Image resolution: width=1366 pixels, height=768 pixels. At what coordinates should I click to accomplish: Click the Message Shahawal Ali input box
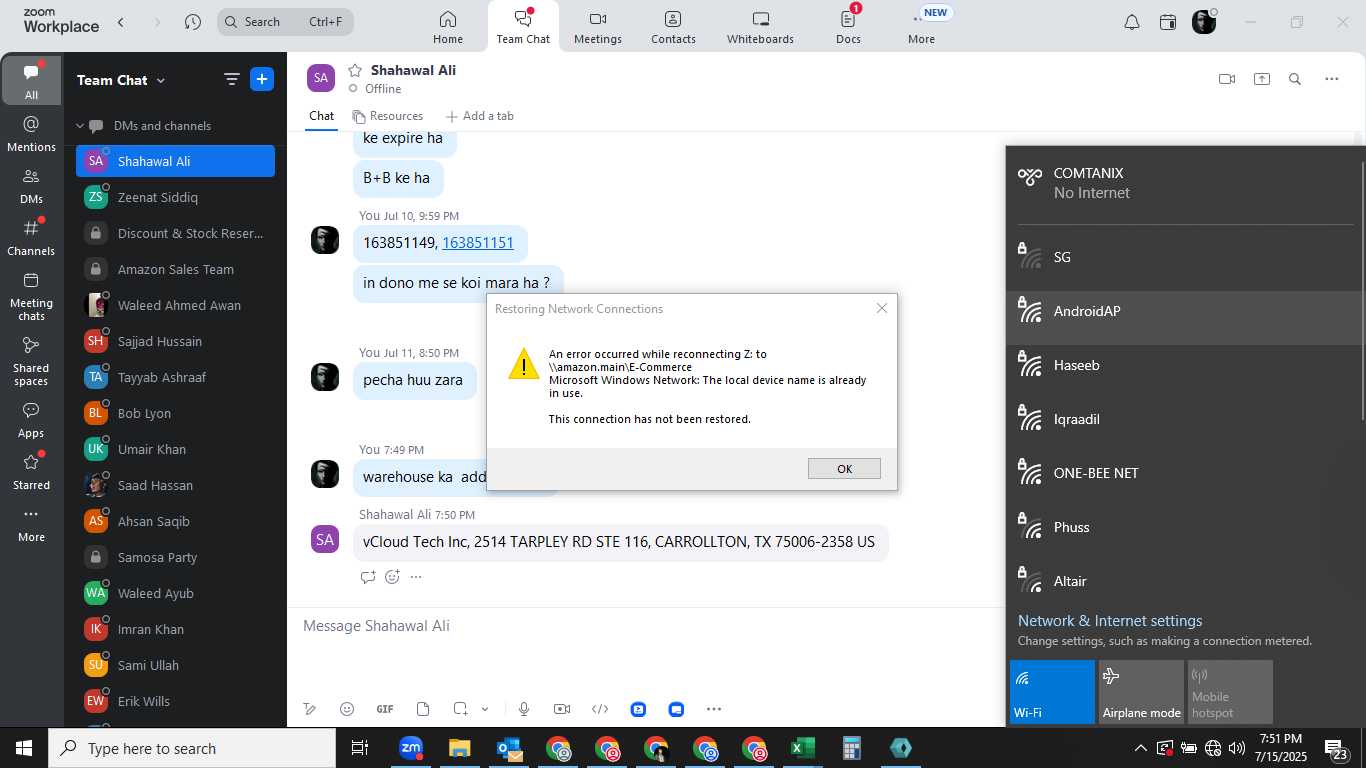coord(645,626)
